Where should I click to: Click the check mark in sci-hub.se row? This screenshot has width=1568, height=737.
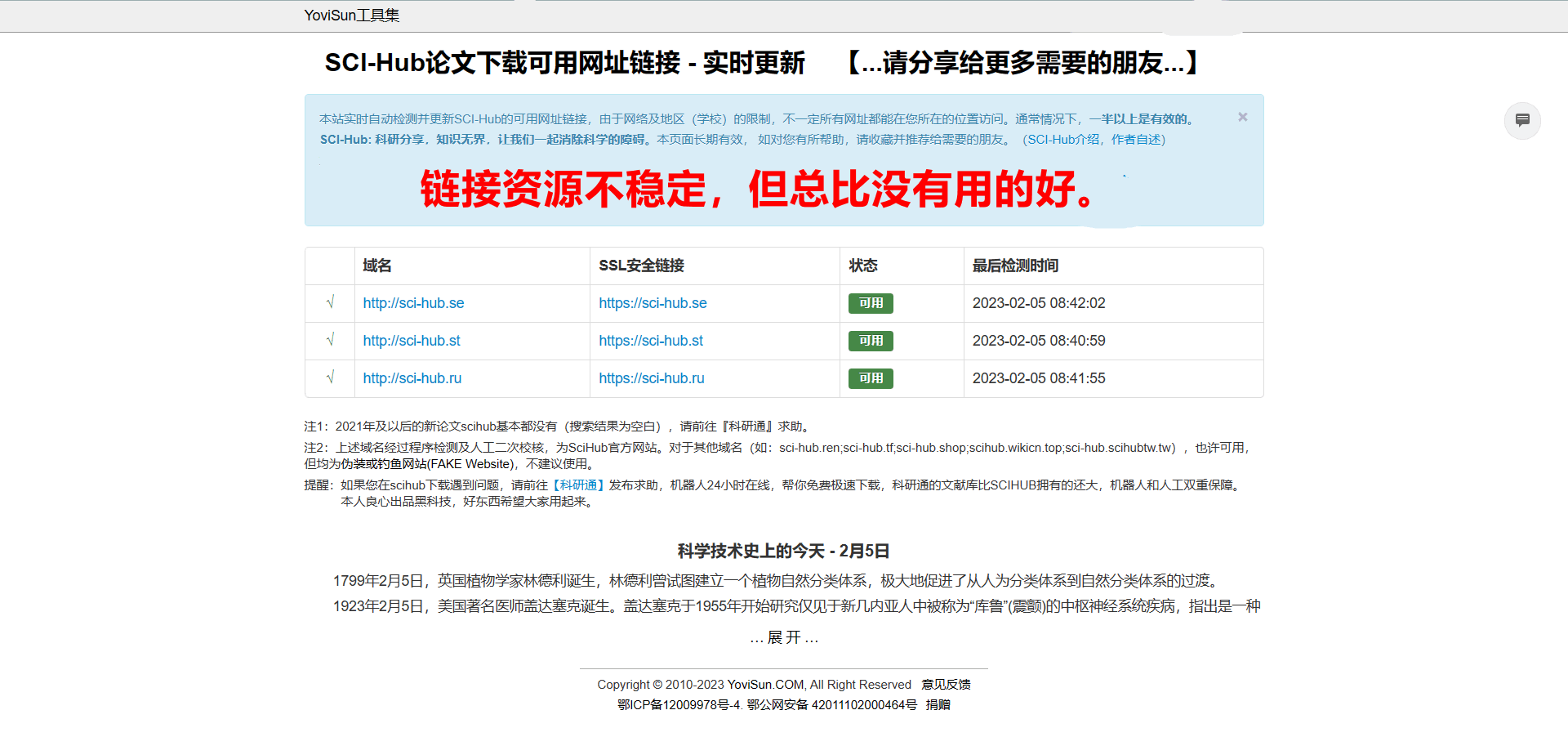pyautogui.click(x=331, y=302)
